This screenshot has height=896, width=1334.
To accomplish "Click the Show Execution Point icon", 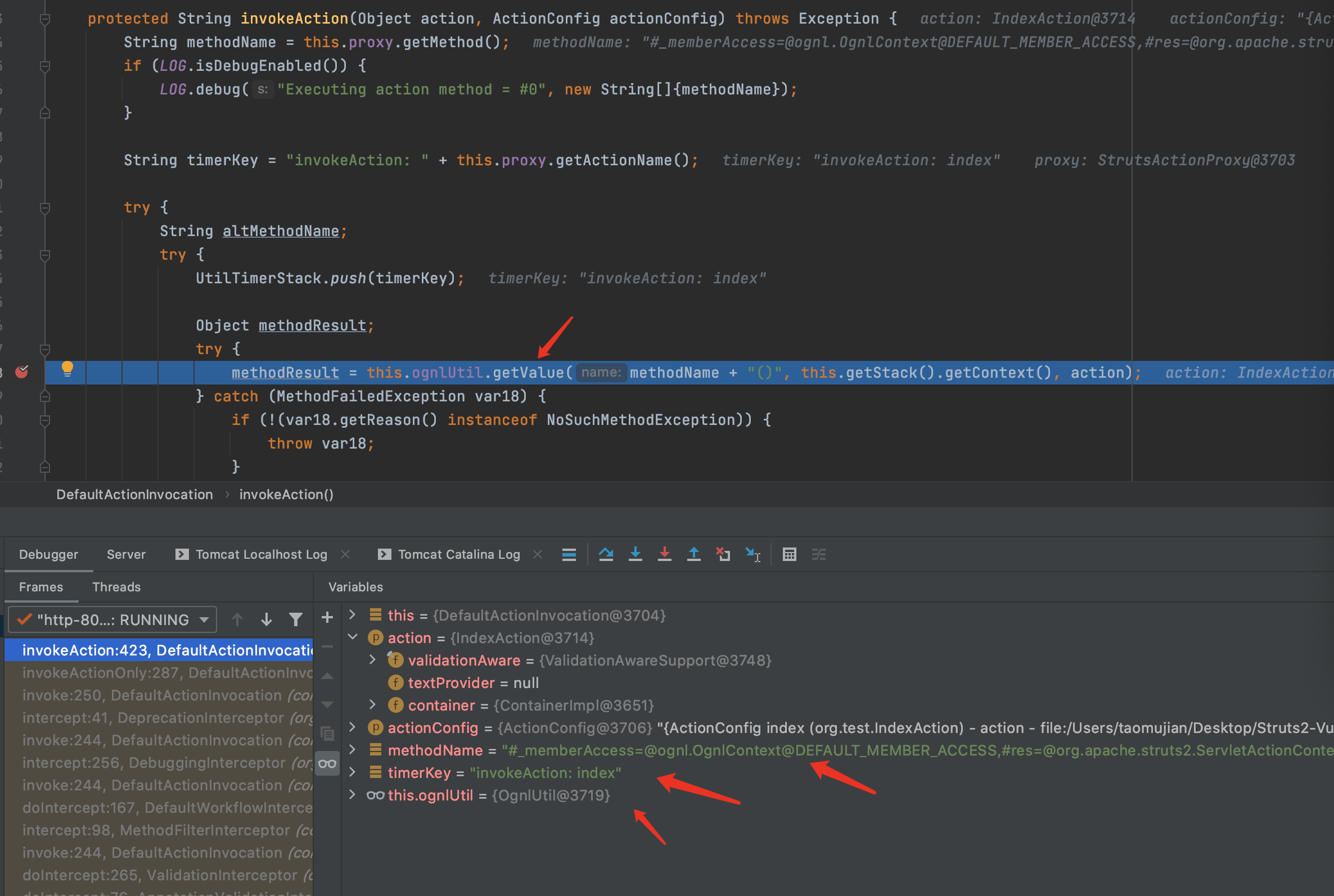I will pyautogui.click(x=569, y=554).
